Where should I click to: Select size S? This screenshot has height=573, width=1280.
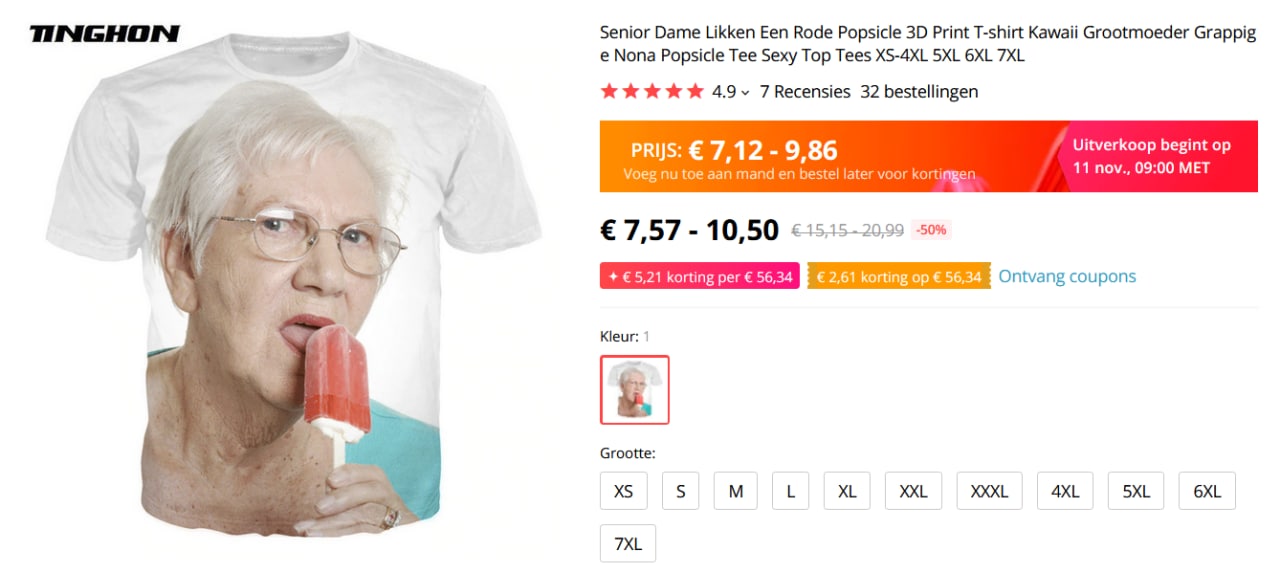[681, 491]
